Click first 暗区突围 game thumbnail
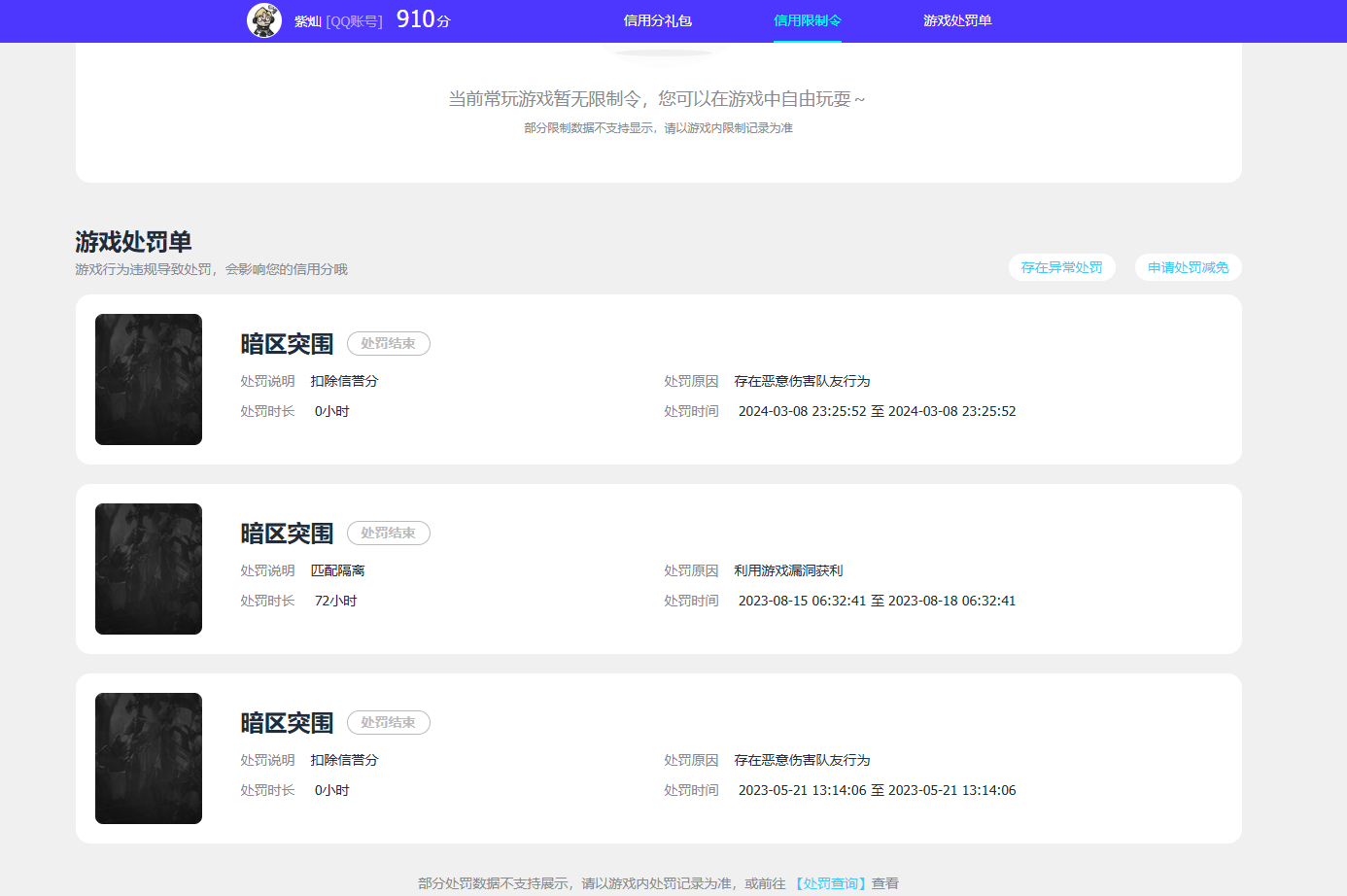 (x=149, y=379)
